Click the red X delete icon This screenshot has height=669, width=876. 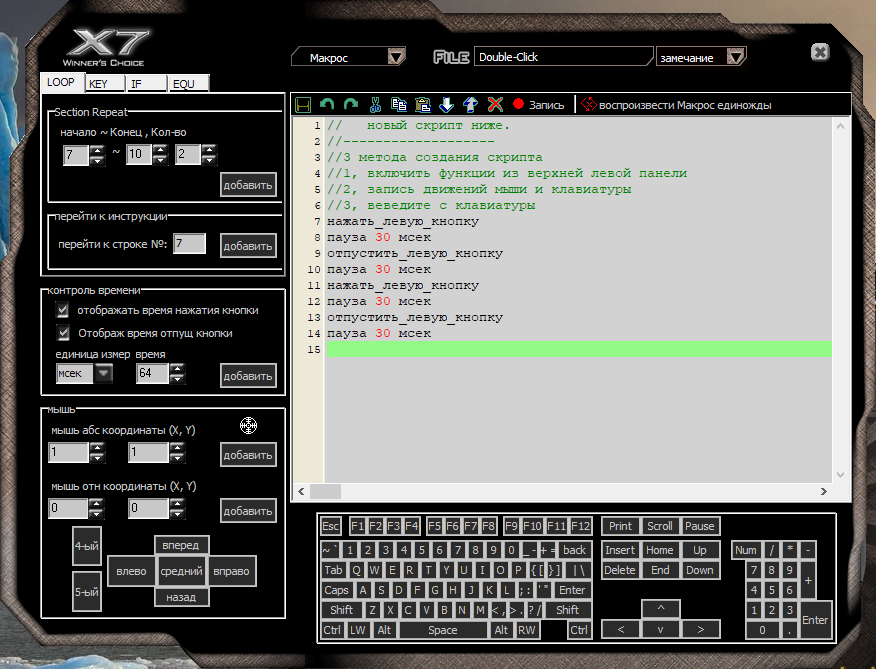point(495,104)
